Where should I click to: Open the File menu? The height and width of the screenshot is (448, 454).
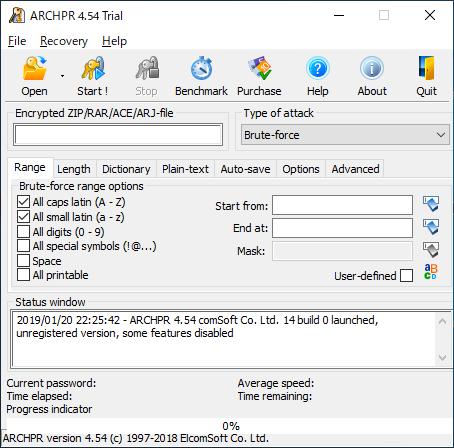pos(17,41)
